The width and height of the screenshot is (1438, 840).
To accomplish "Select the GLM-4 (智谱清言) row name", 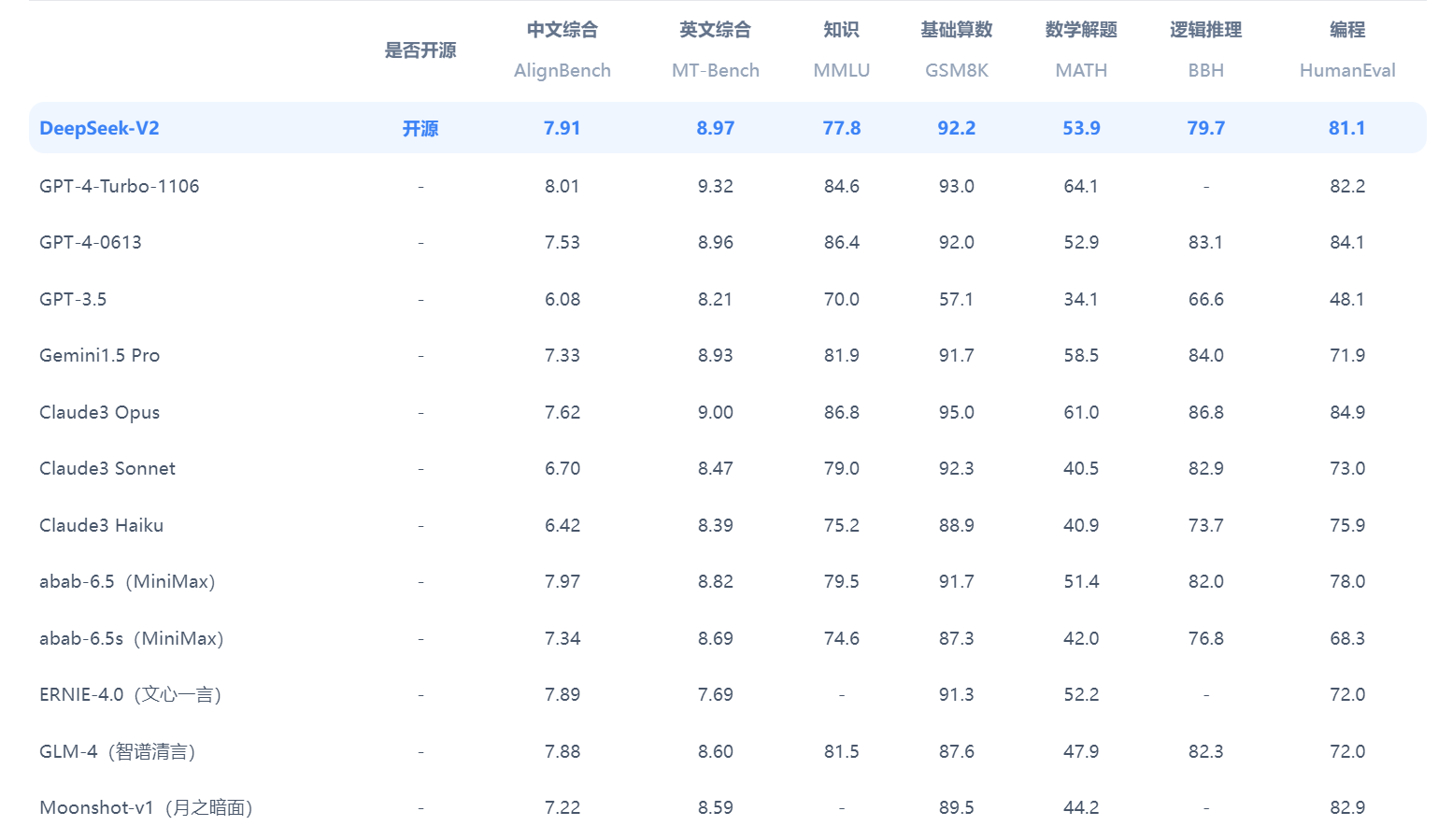I will point(118,751).
